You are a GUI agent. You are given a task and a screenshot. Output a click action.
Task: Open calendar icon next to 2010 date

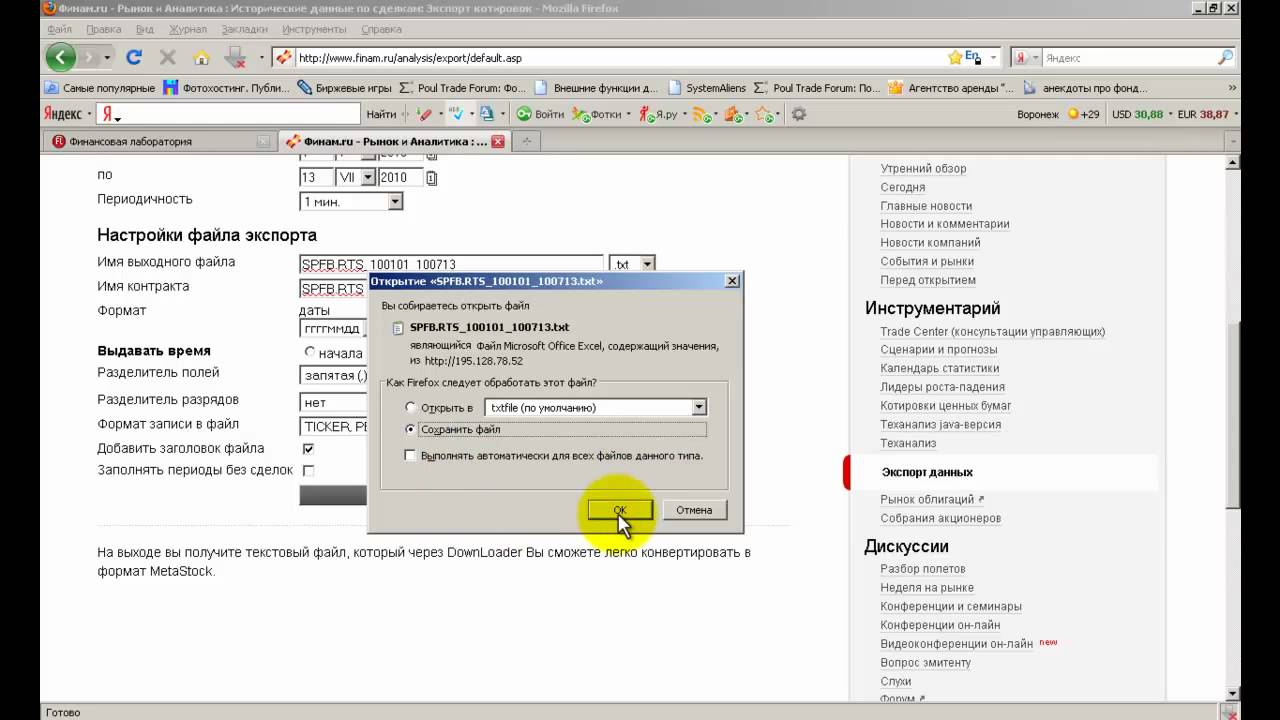pyautogui.click(x=432, y=178)
